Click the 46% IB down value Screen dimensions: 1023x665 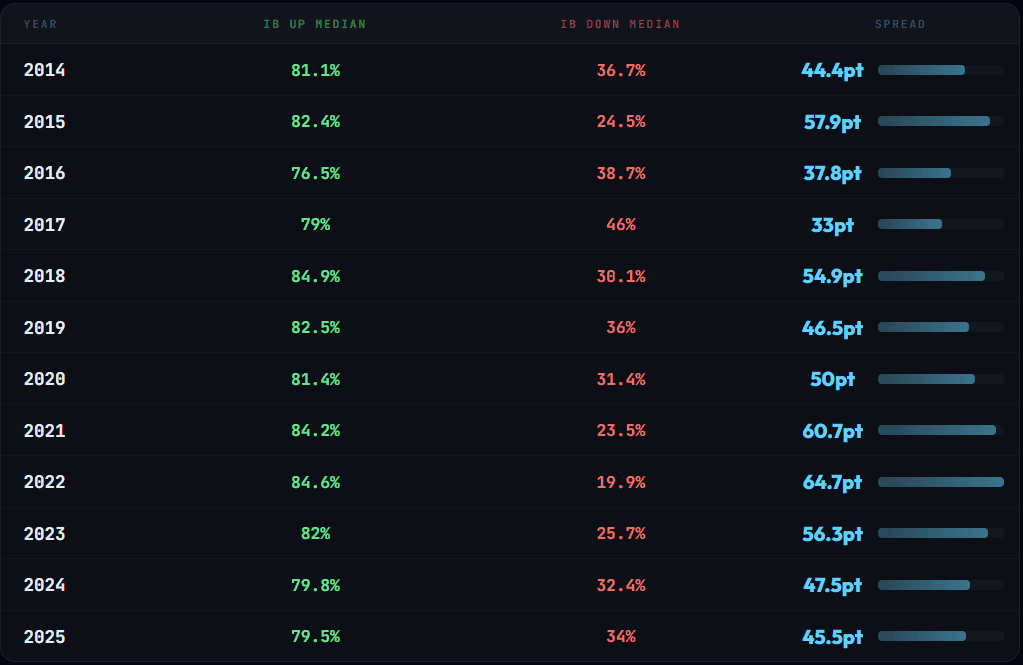pos(620,225)
